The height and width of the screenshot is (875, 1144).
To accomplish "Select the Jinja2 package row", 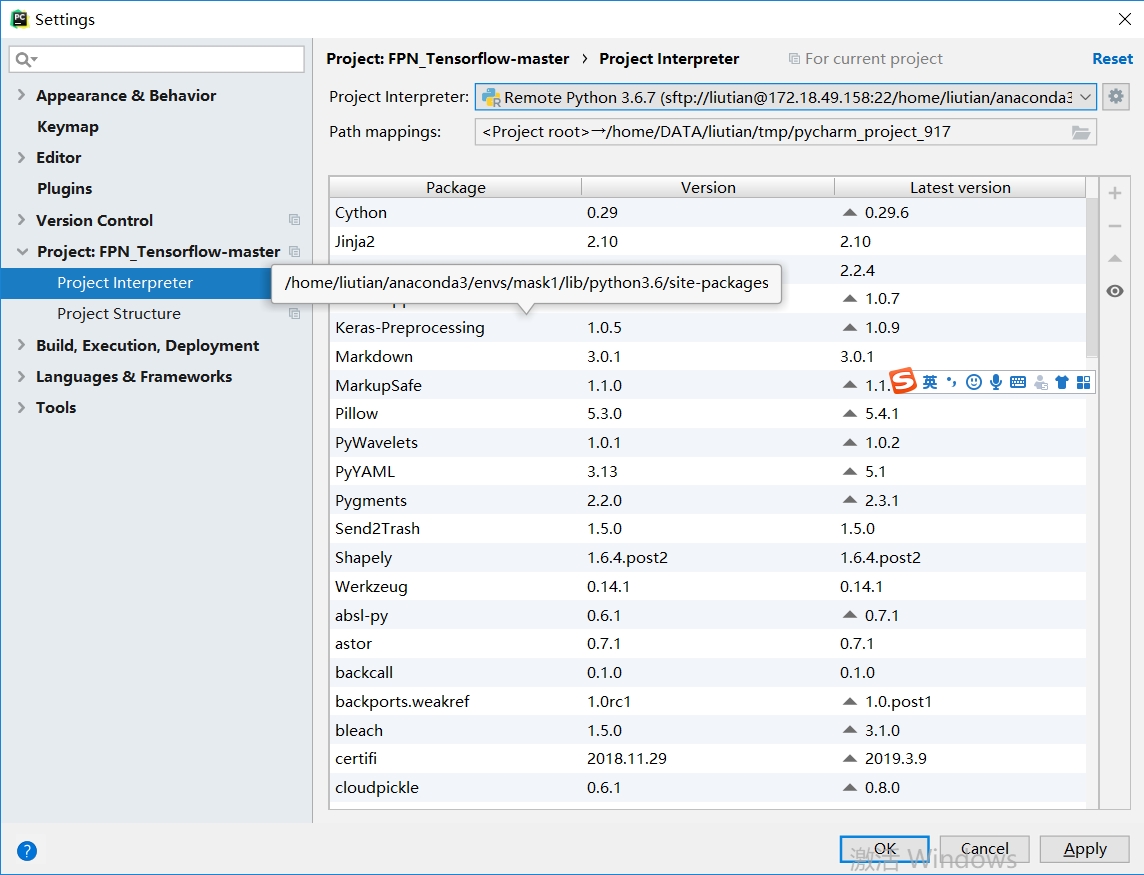I will (708, 242).
